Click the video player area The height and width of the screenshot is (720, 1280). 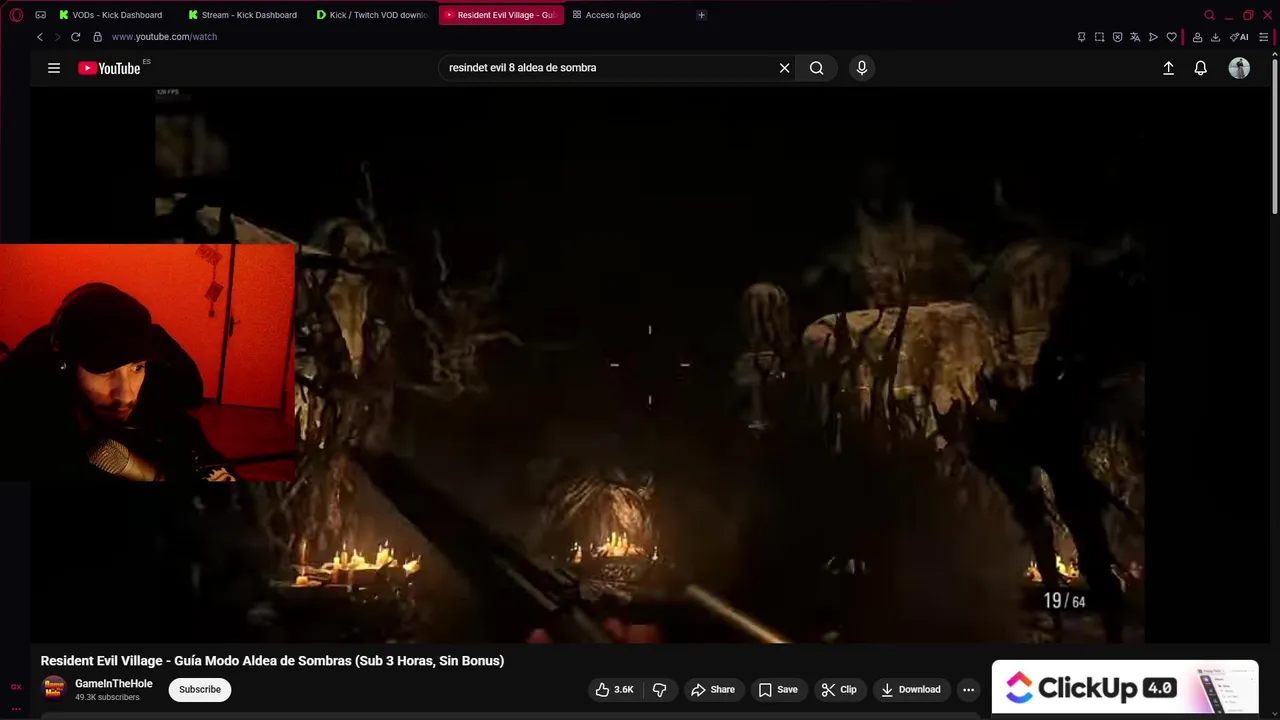click(650, 365)
